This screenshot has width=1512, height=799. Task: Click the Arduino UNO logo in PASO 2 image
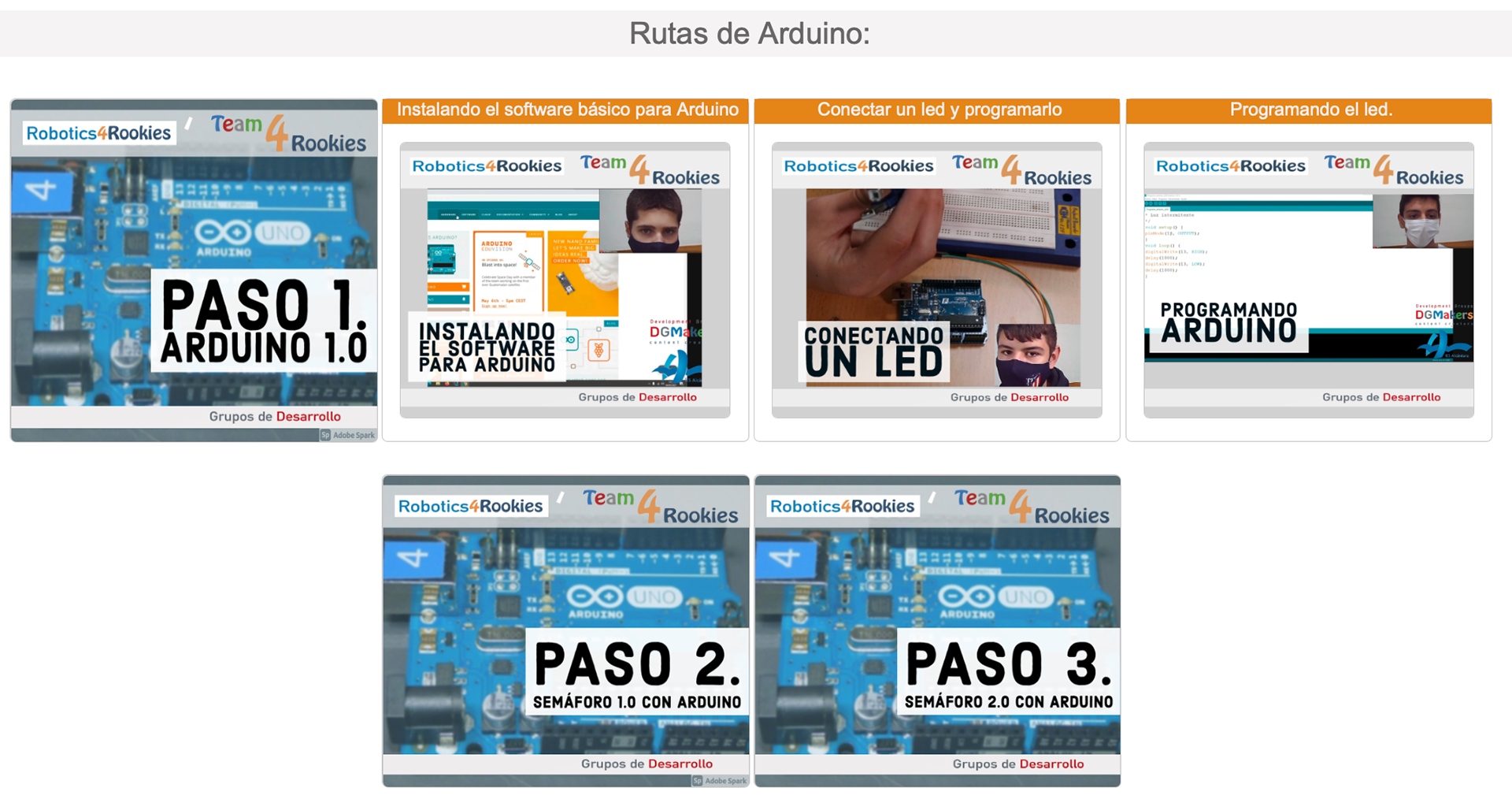(624, 601)
